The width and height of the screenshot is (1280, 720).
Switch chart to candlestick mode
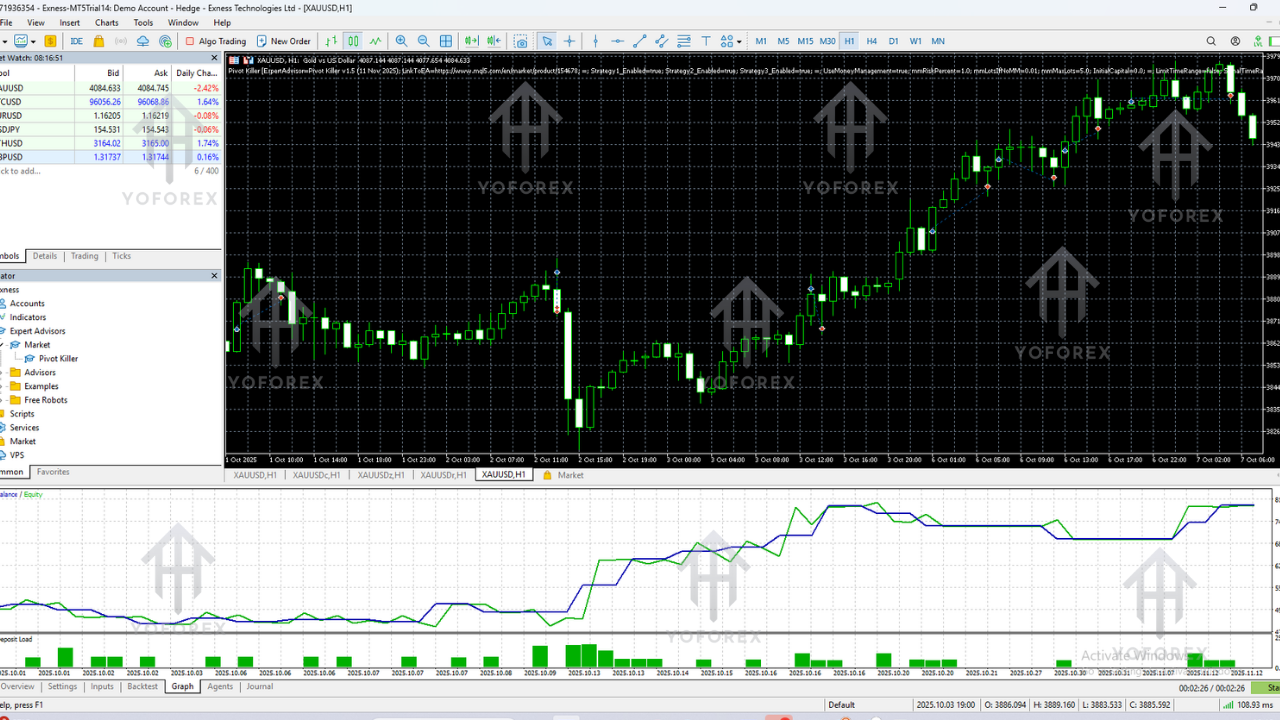(353, 41)
